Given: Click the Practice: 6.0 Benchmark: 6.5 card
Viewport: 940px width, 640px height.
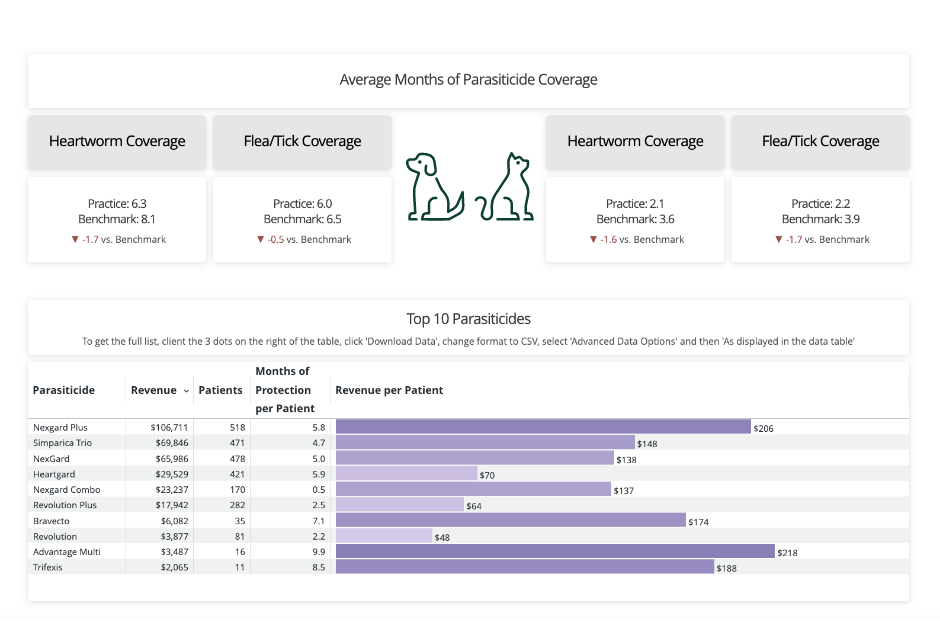Looking at the screenshot, I should pyautogui.click(x=302, y=220).
